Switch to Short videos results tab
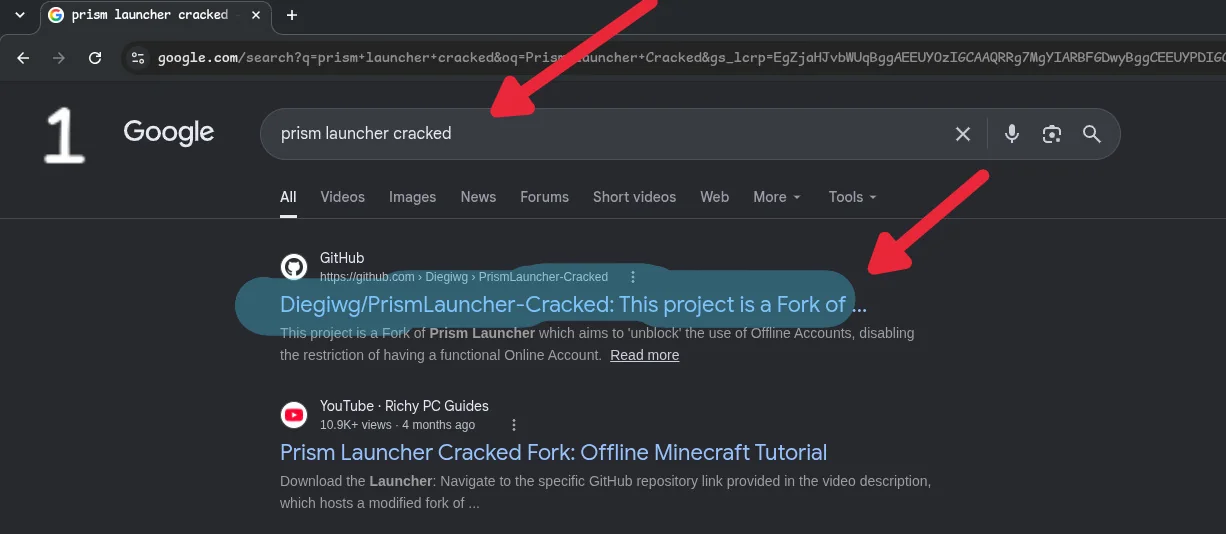This screenshot has height=534, width=1226. (634, 197)
